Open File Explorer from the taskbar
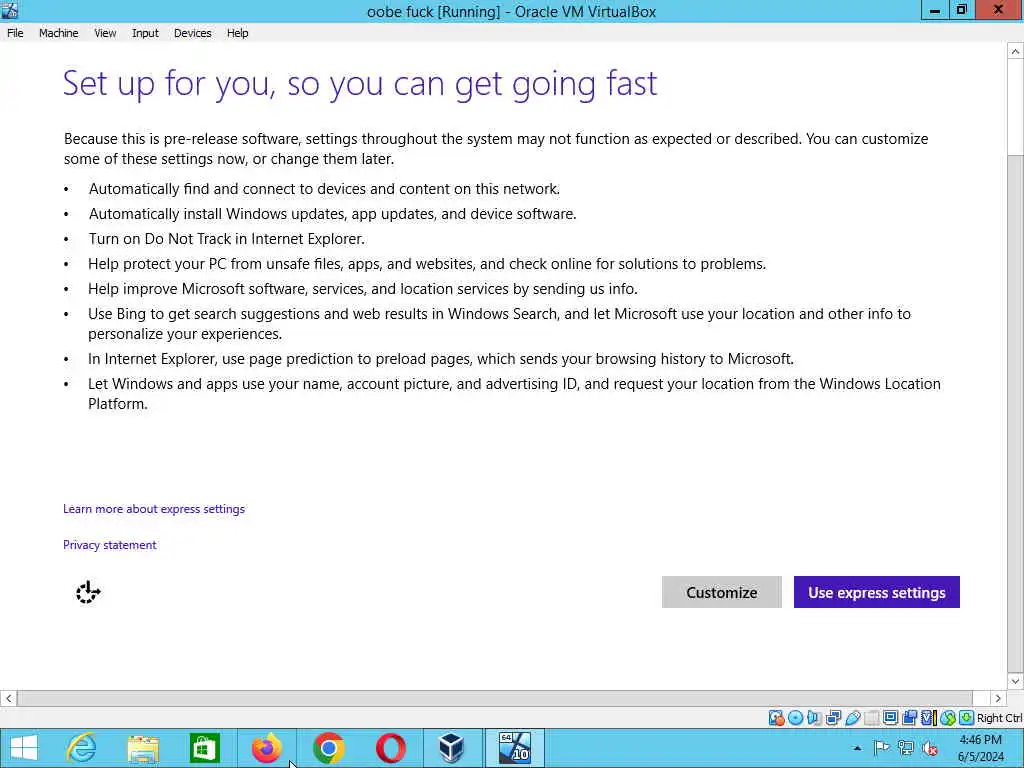Screen dimensions: 1024x768 click(x=143, y=748)
